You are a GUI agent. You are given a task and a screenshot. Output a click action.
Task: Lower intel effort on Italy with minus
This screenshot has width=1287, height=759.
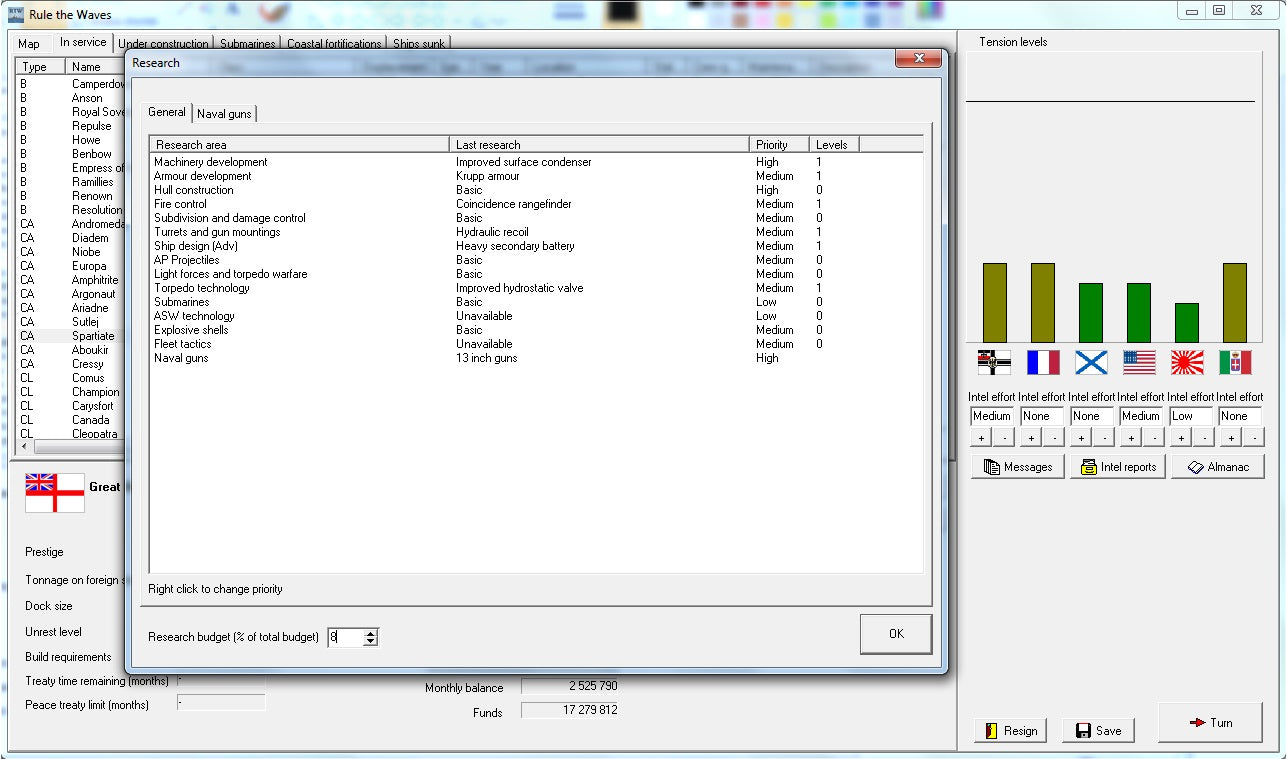point(1254,438)
